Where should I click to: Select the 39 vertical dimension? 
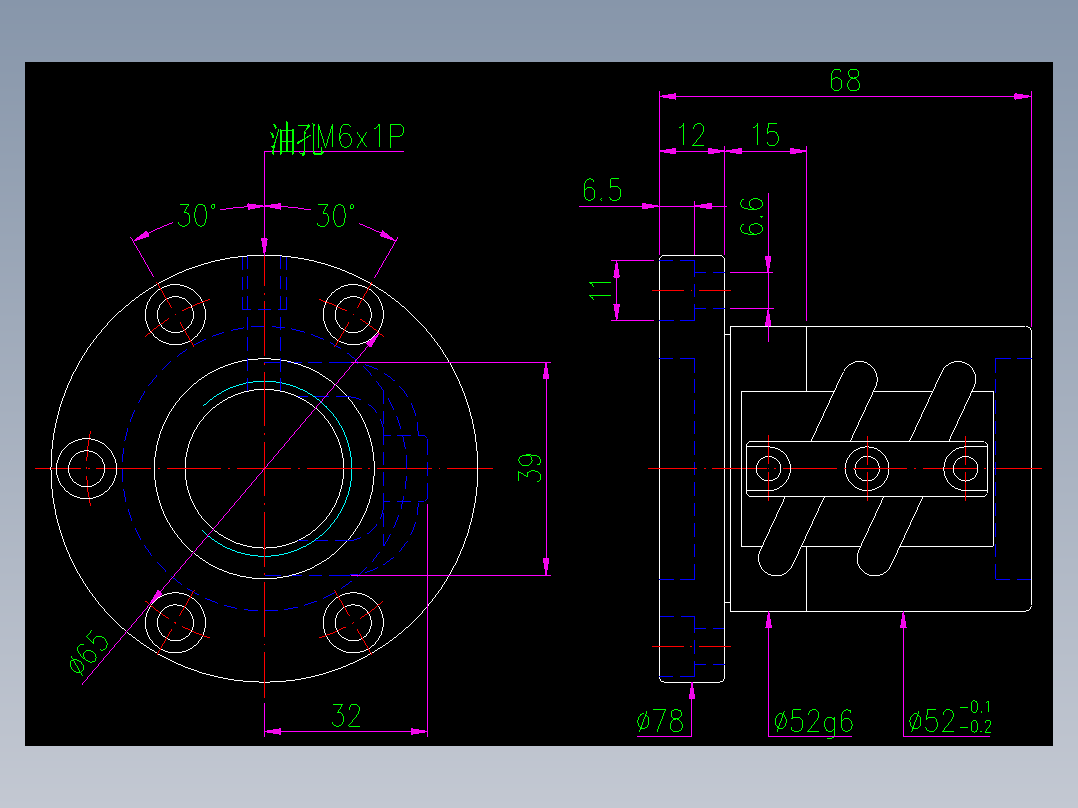pyautogui.click(x=529, y=468)
